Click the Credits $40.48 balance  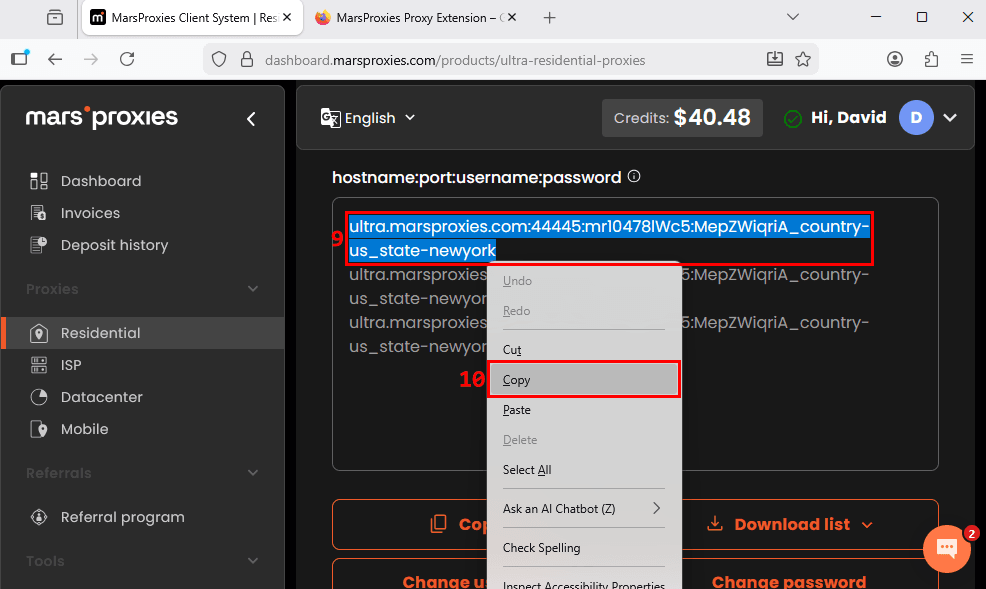(x=682, y=118)
